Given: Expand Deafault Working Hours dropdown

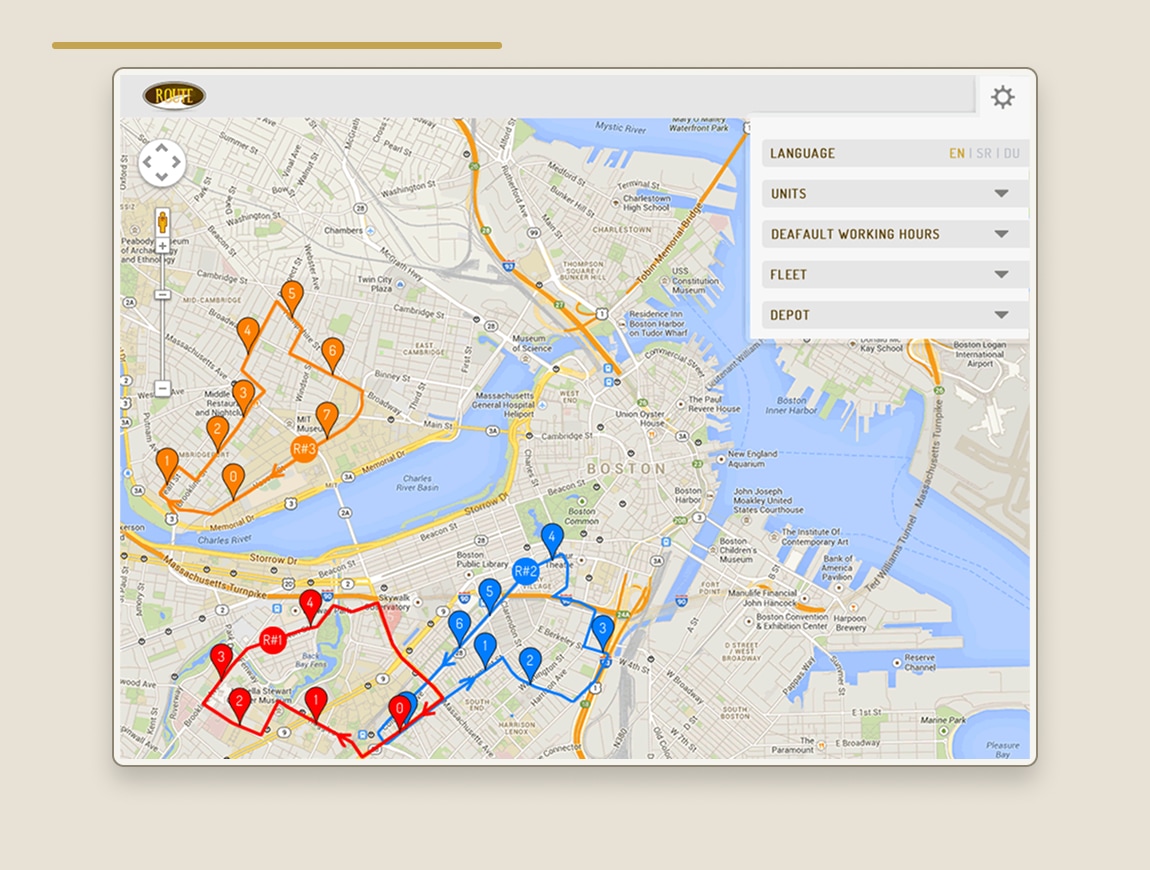Looking at the screenshot, I should coord(895,234).
